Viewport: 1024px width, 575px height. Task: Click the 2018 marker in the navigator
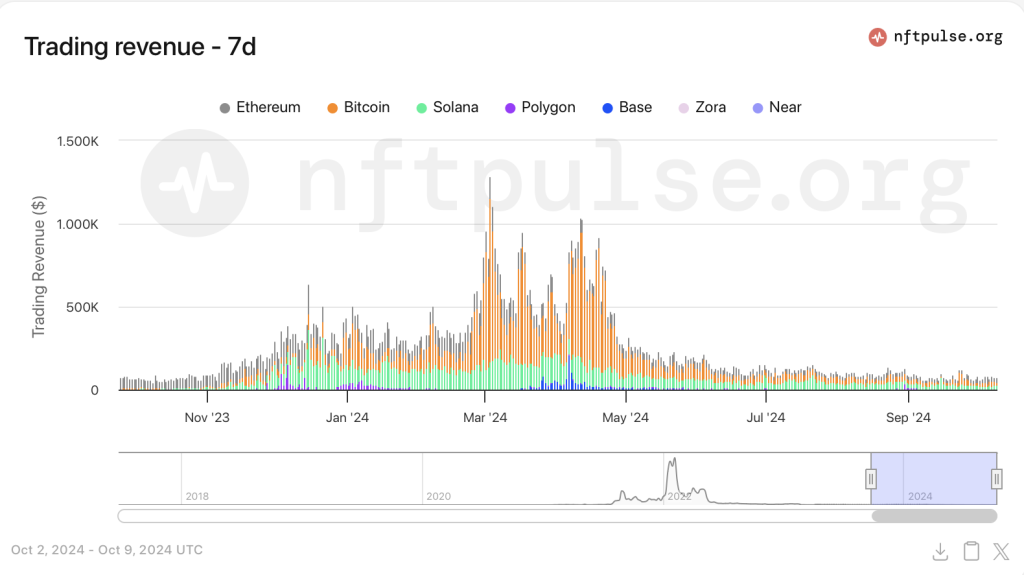(197, 497)
